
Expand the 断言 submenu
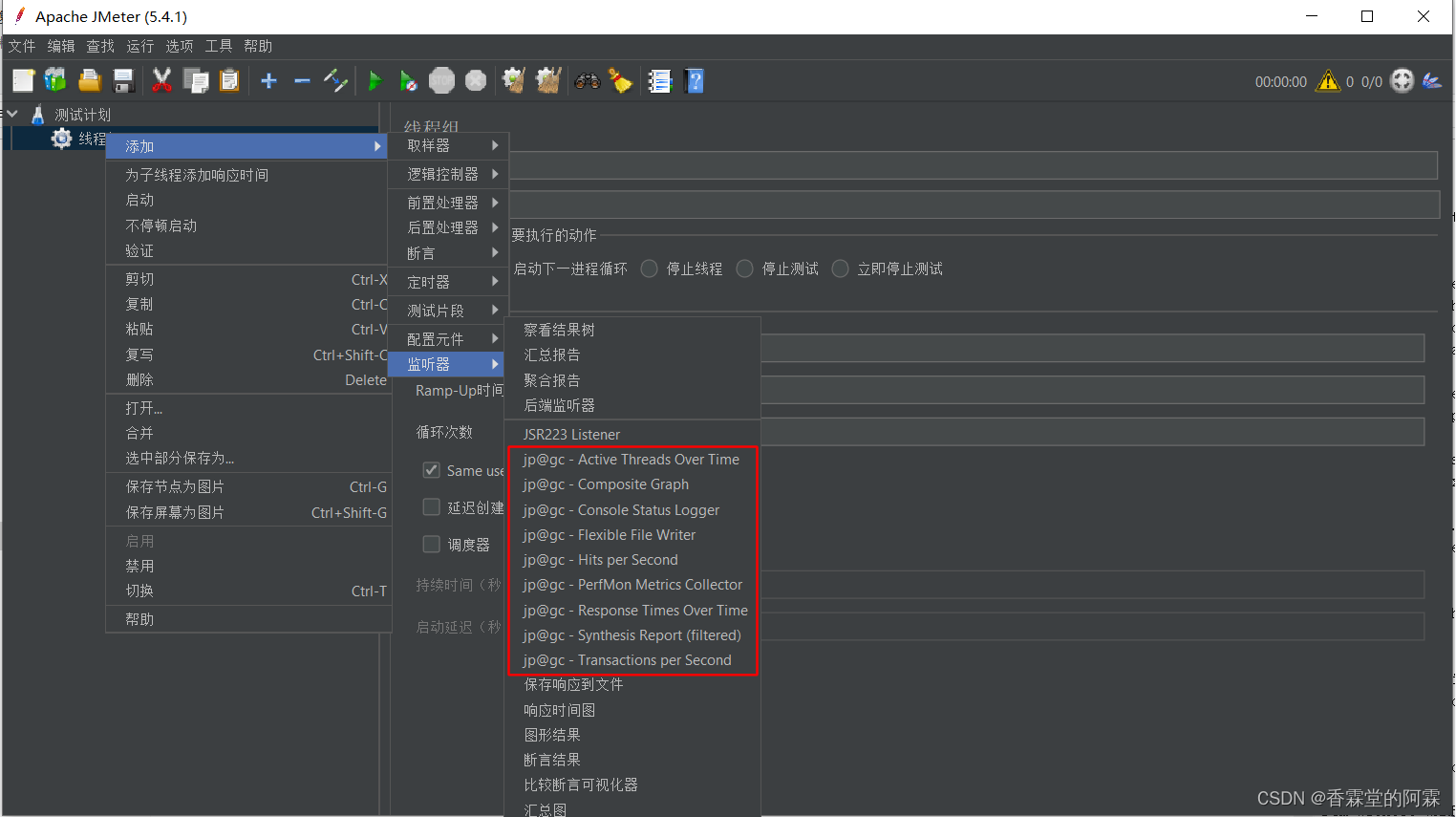(x=448, y=253)
